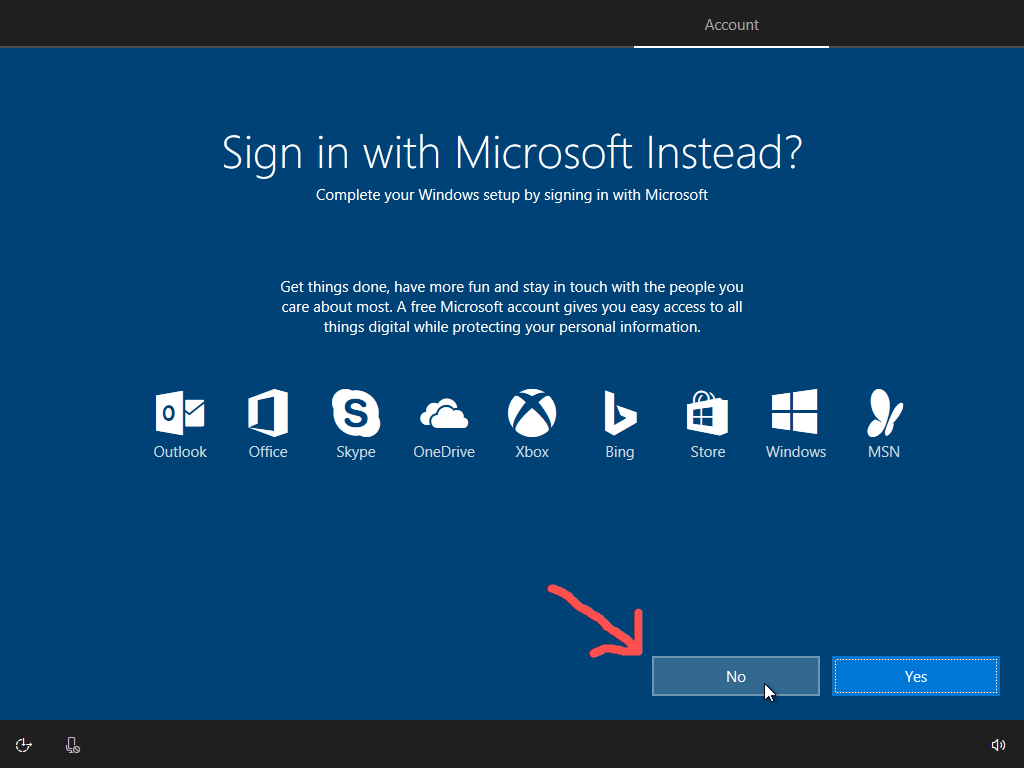The width and height of the screenshot is (1024, 768).
Task: Choose Yes to sign in with Microsoft
Action: [916, 676]
